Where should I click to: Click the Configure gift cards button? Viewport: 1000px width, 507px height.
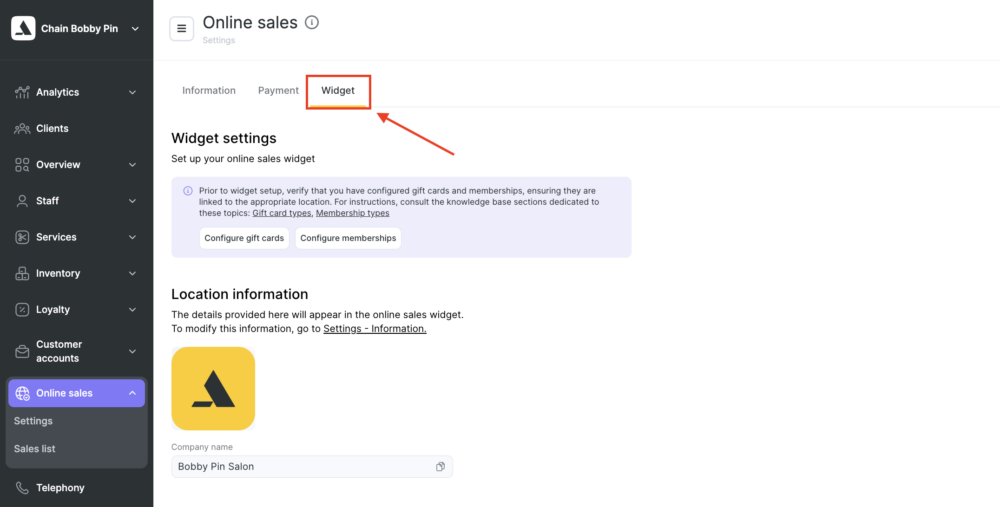tap(244, 238)
